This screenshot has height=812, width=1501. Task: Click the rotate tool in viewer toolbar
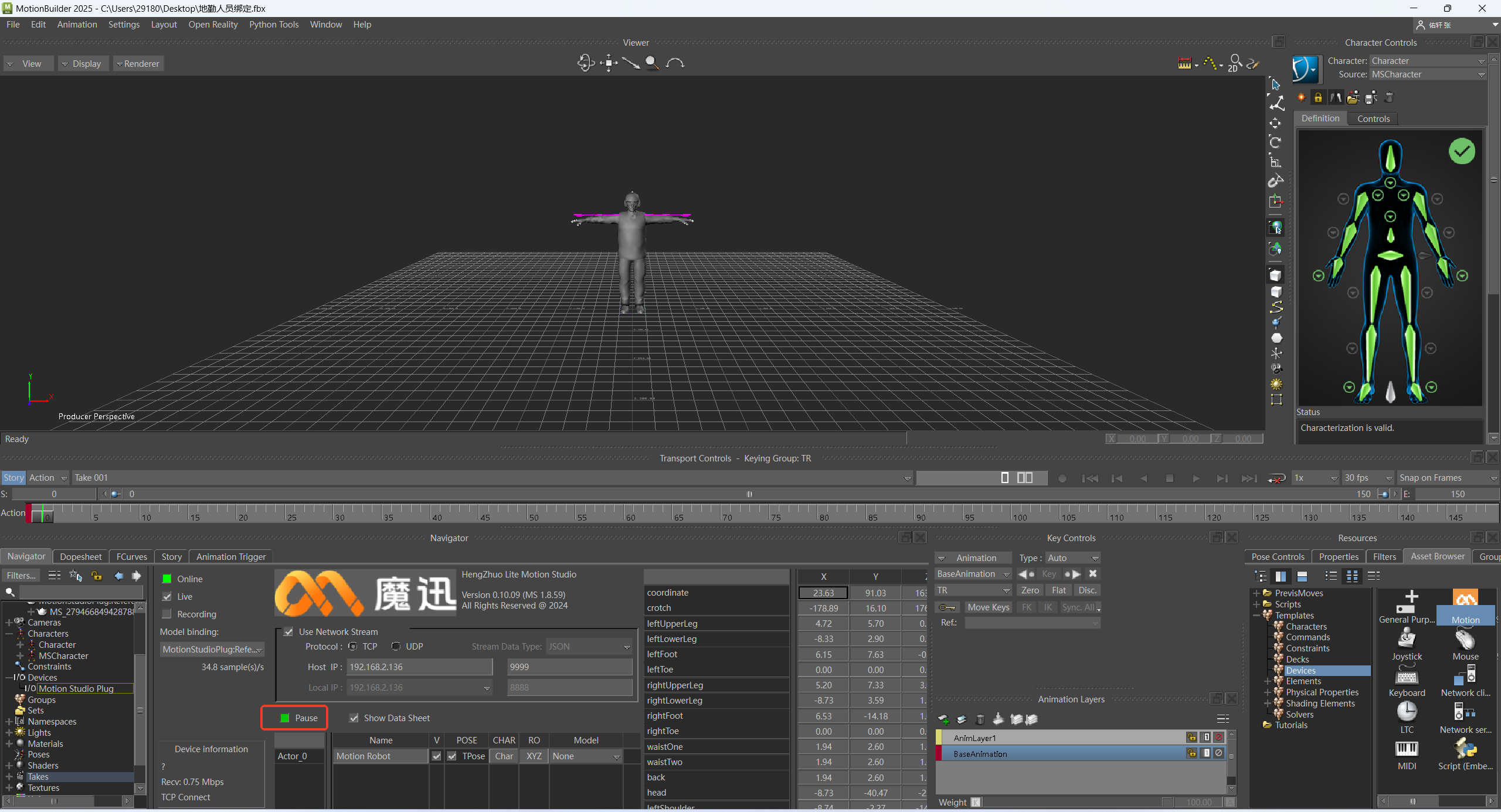click(x=1275, y=142)
